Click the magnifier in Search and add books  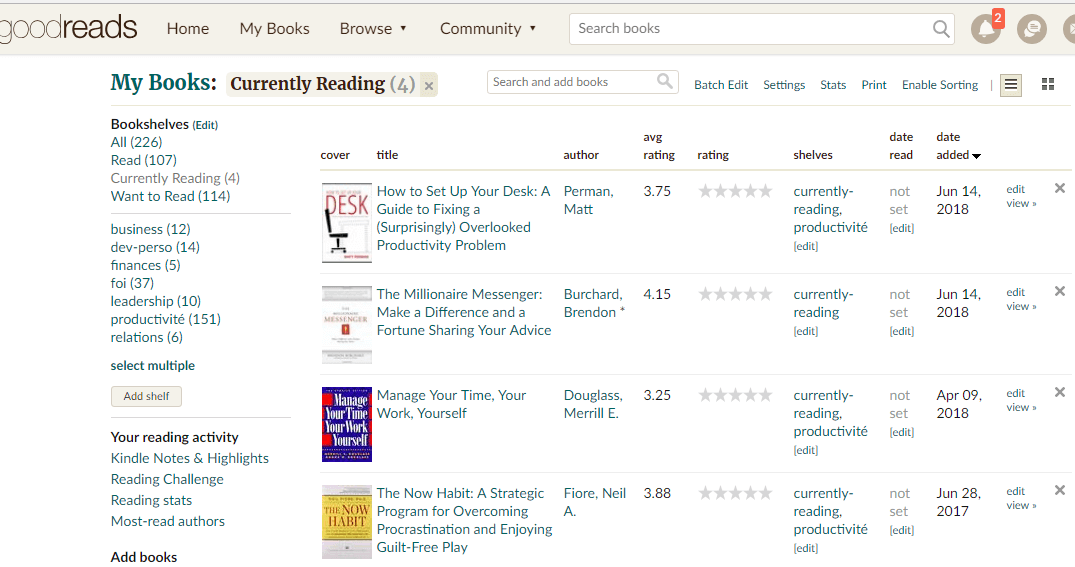pos(664,82)
